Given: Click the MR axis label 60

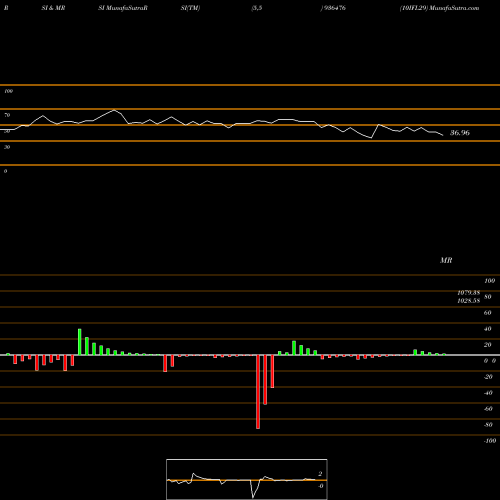Looking at the screenshot, I should point(488,313).
